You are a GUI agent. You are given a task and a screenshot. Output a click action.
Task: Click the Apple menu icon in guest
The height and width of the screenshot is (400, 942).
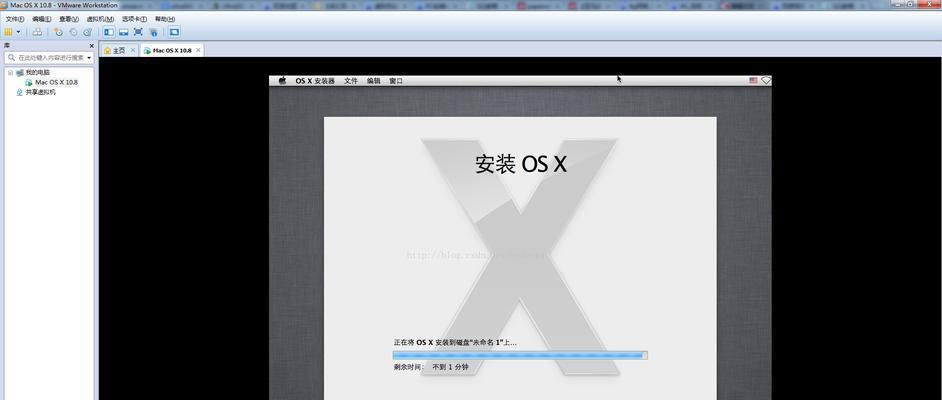coord(282,80)
